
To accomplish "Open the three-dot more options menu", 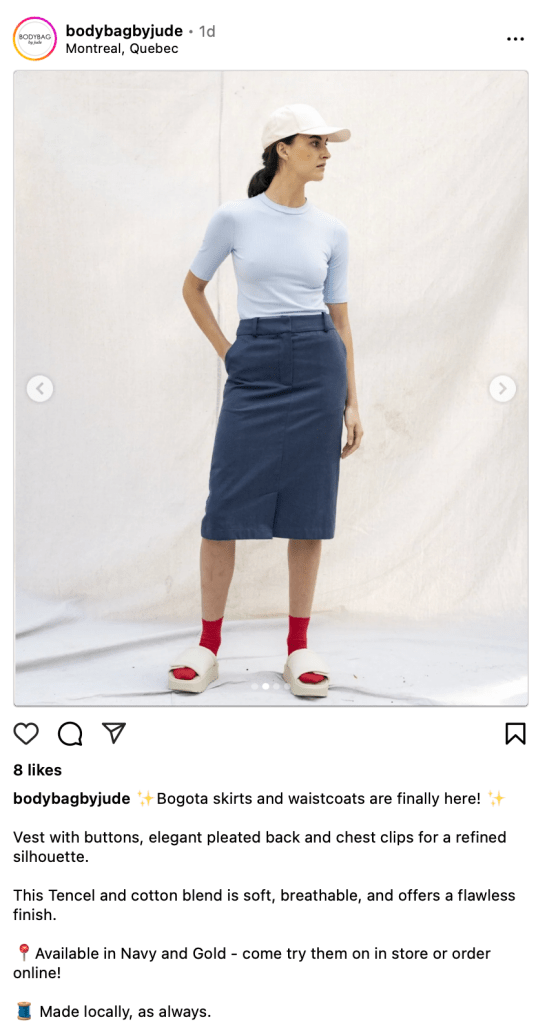I will [515, 39].
